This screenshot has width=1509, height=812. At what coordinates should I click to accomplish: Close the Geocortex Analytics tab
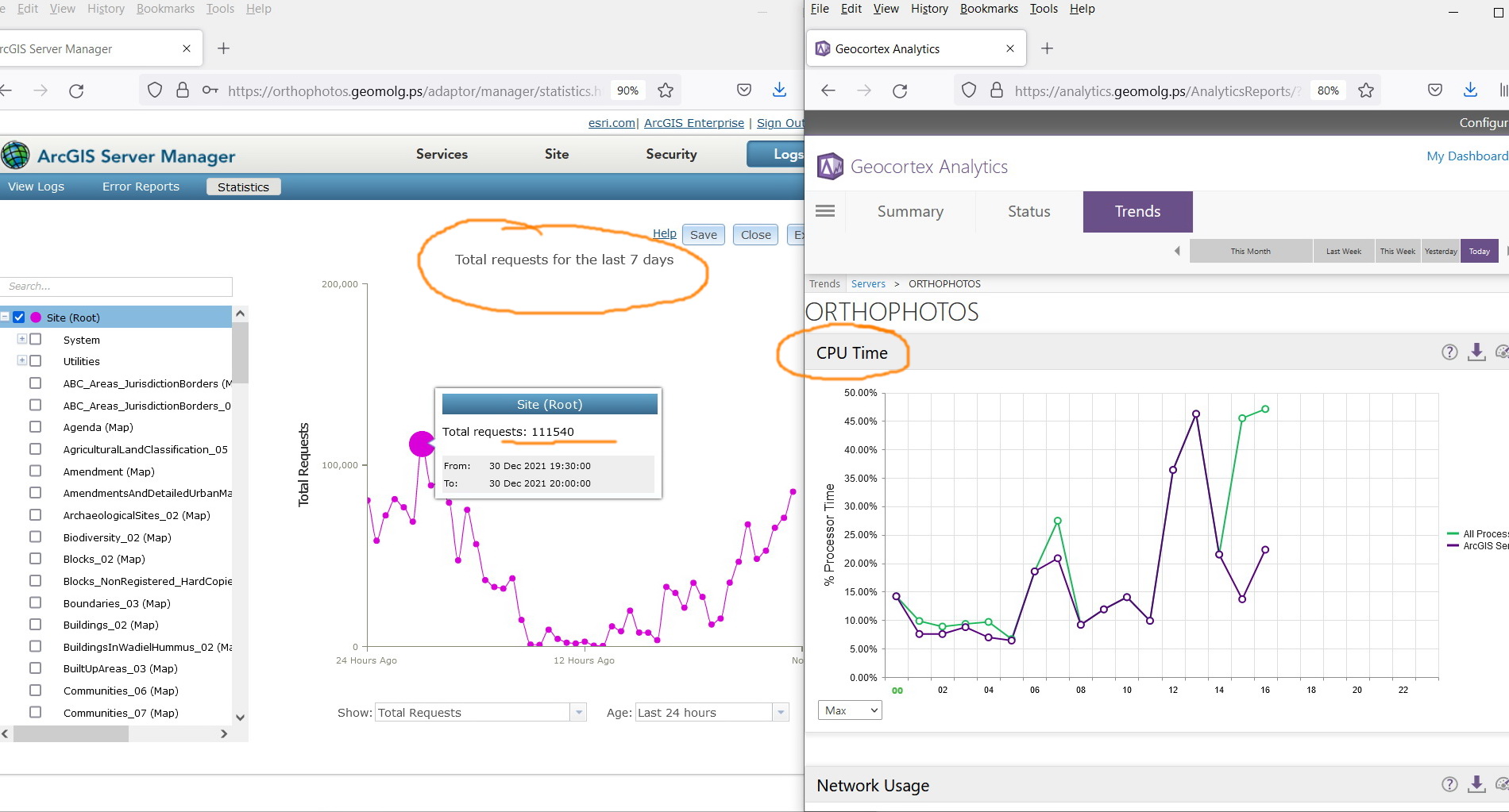(x=1010, y=48)
